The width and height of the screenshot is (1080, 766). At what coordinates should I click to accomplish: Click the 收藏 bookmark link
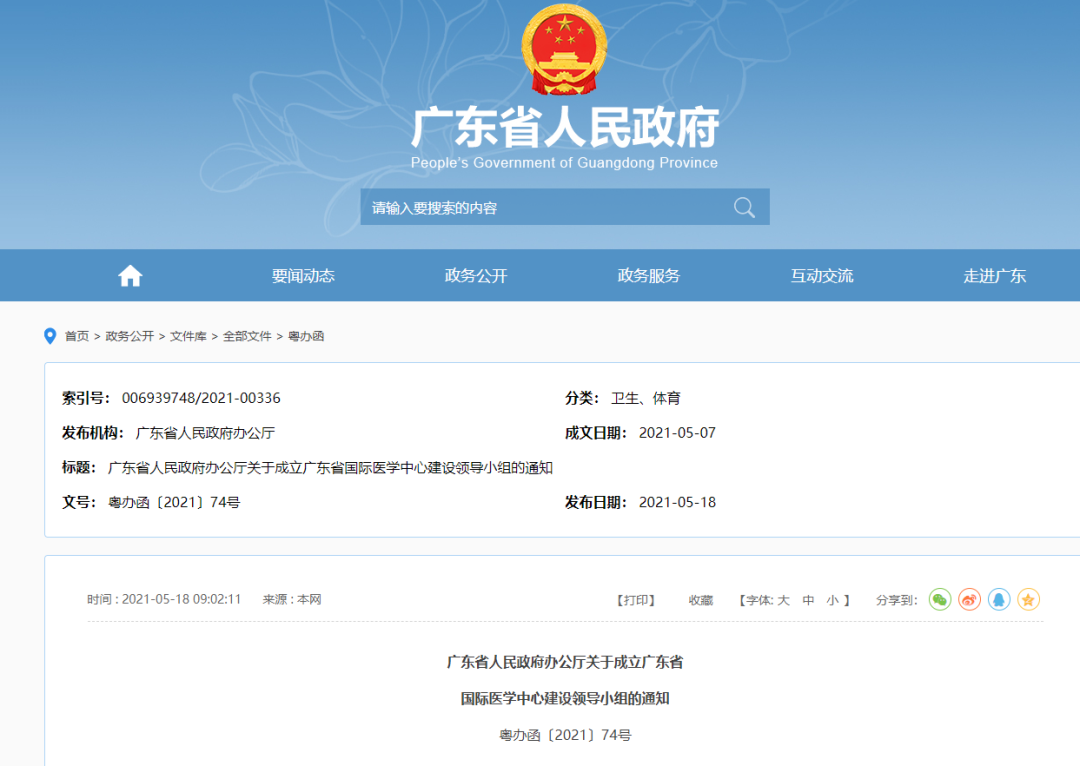pos(701,600)
